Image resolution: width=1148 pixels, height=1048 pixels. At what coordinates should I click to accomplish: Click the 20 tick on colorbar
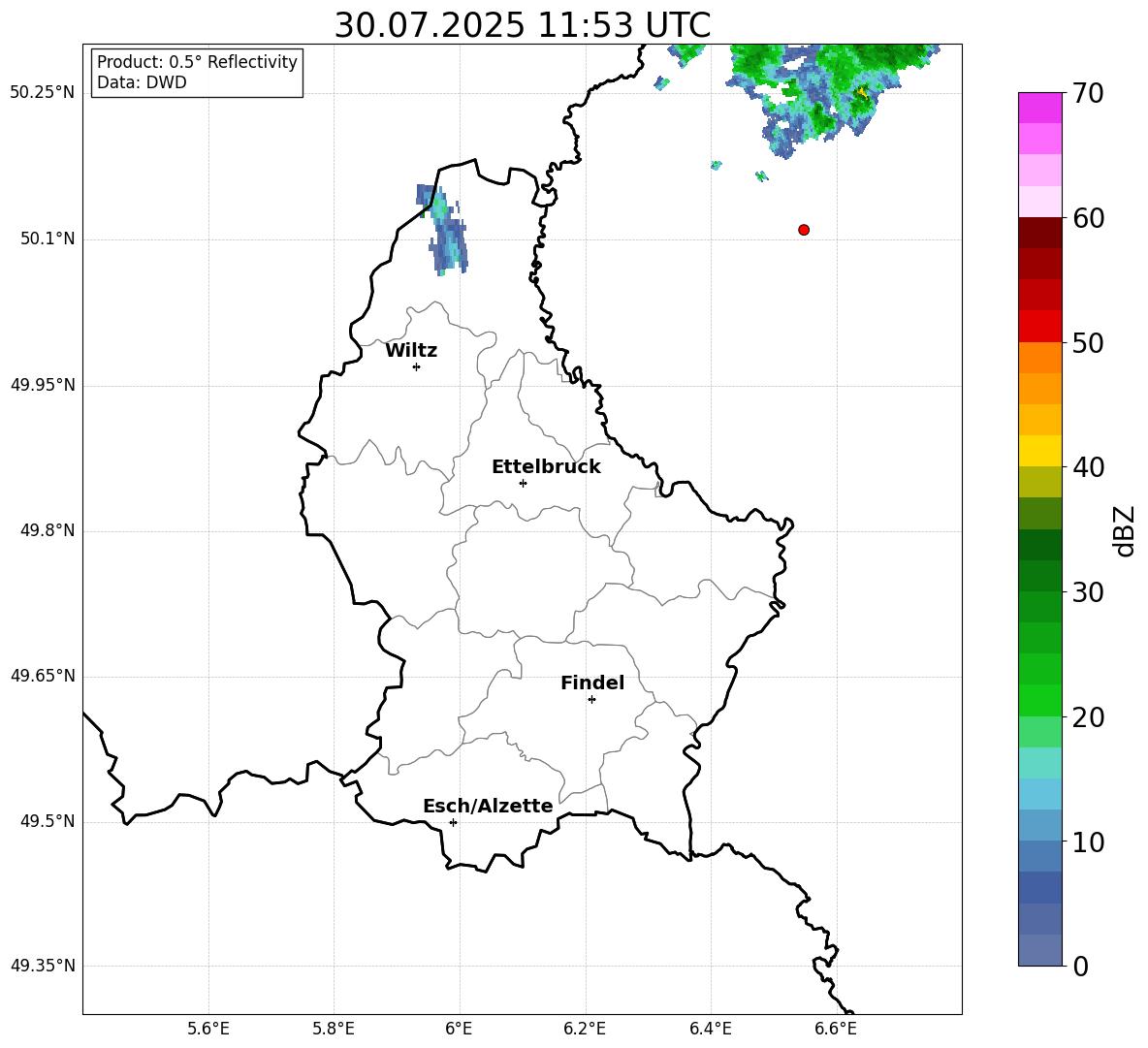[x=1088, y=717]
